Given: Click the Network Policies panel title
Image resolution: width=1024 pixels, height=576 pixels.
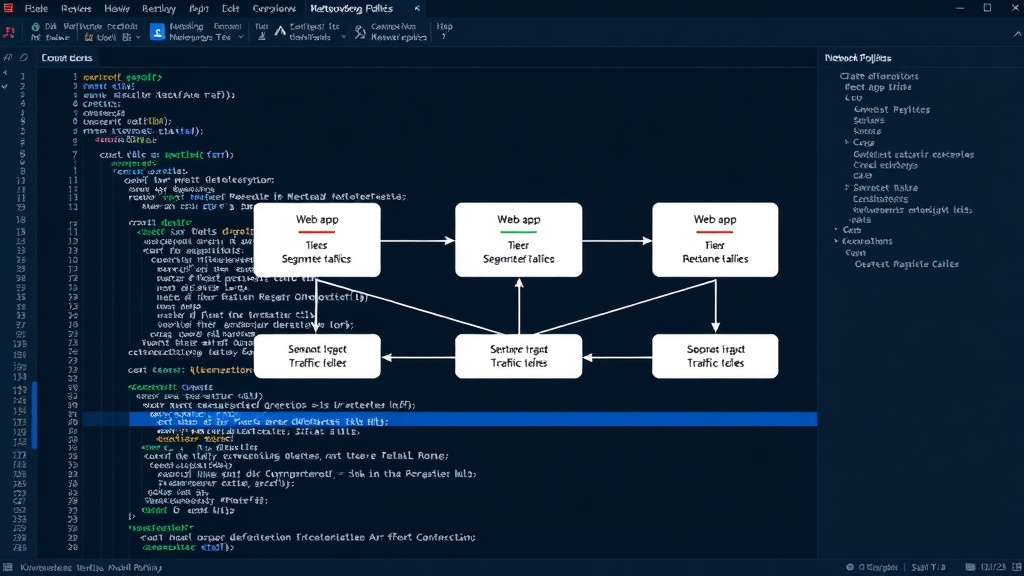Looking at the screenshot, I should (857, 58).
